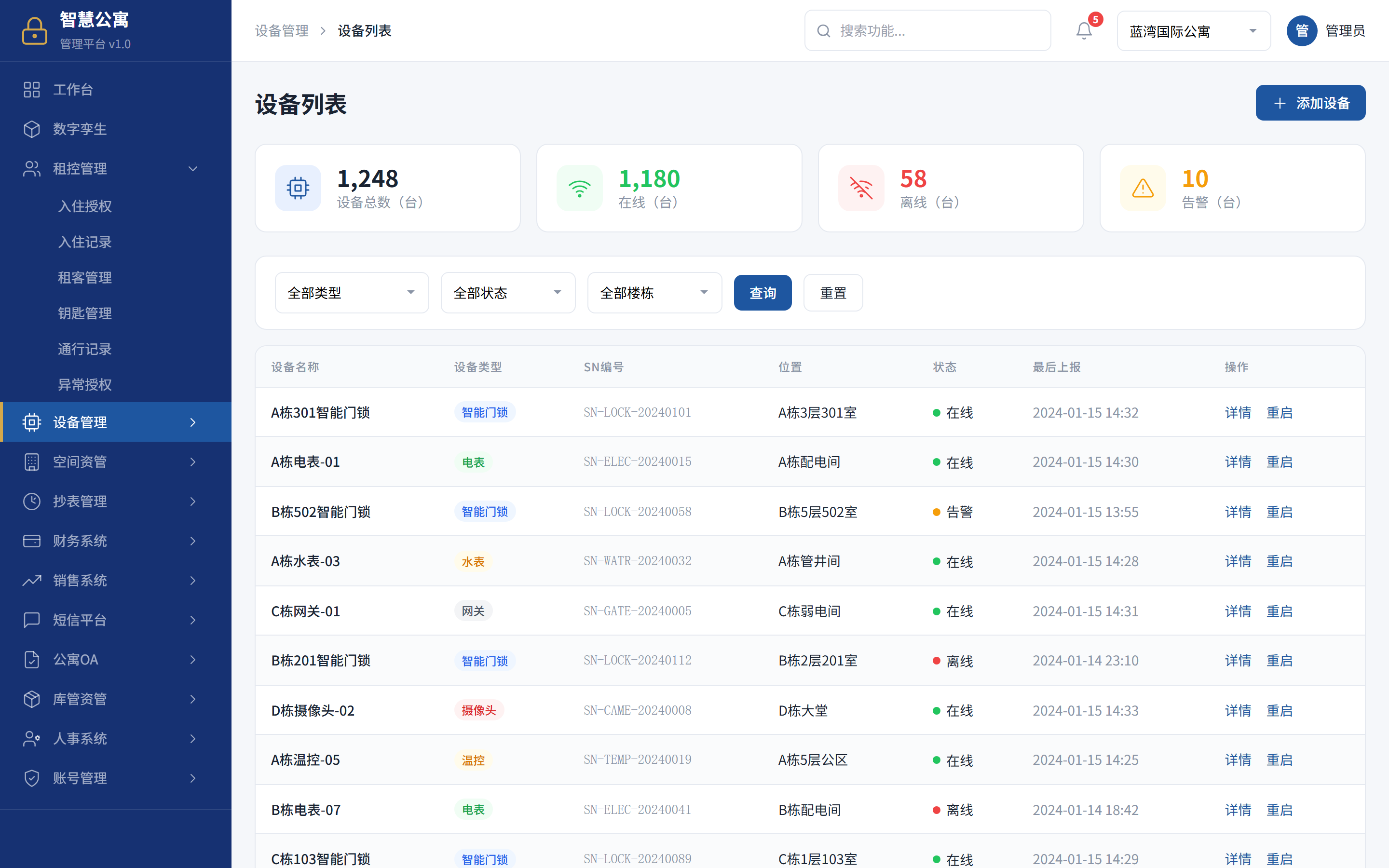1389x868 pixels.
Task: Open the 人事系统 module icon
Action: pyautogui.click(x=31, y=739)
